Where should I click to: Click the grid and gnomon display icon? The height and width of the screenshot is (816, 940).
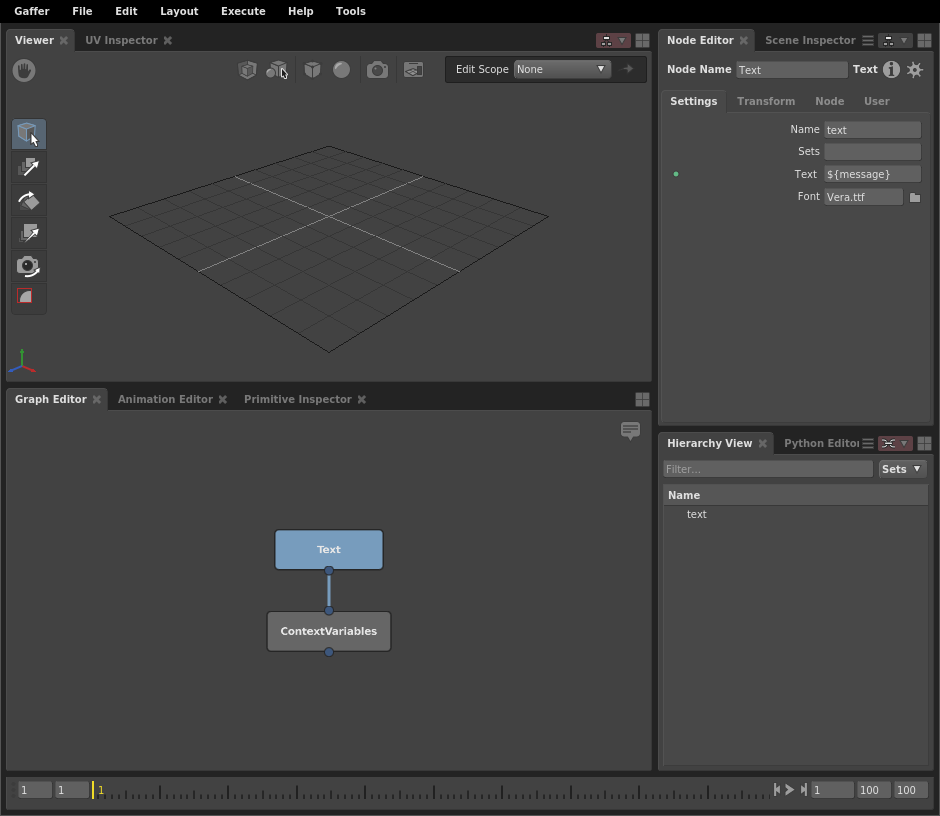coord(413,70)
